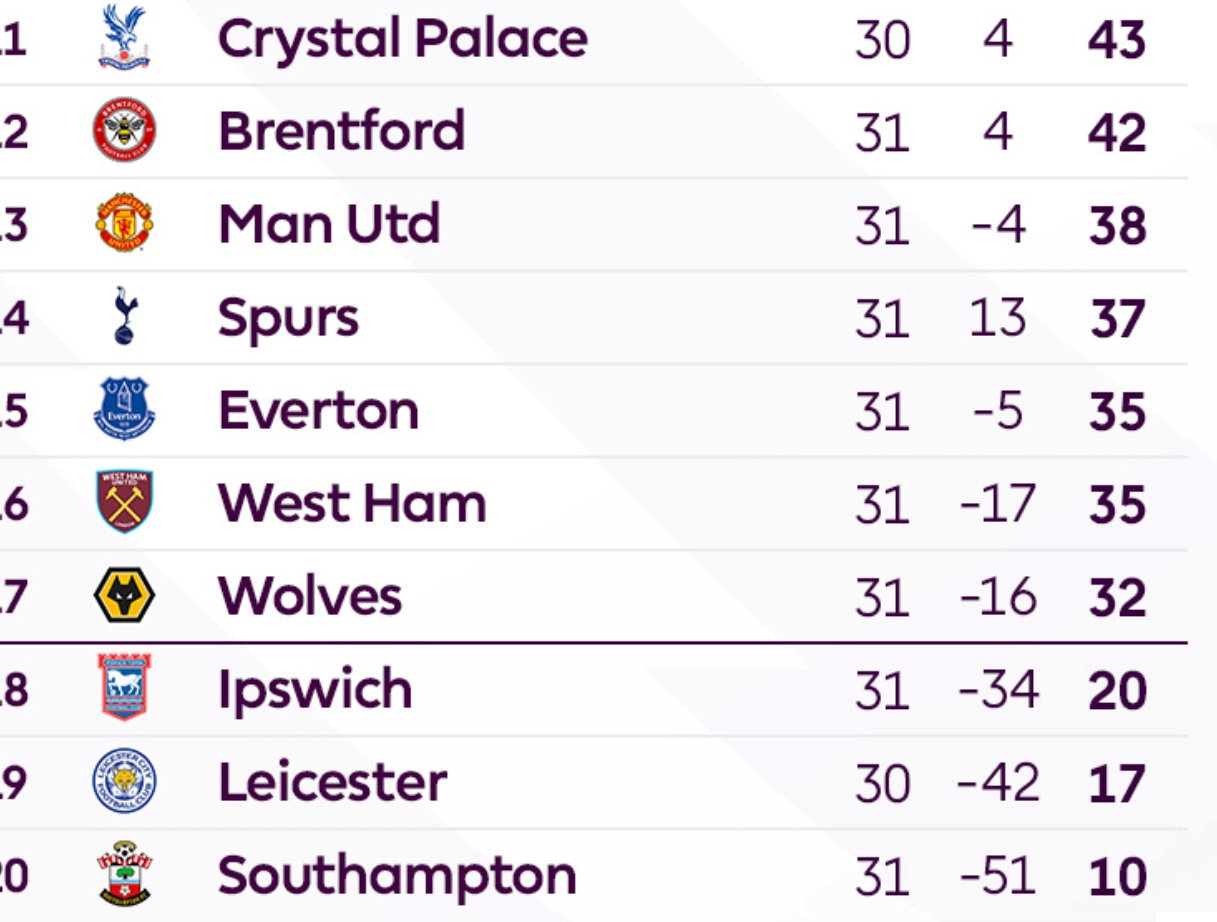Screen dimensions: 1217x922
Task: Select the Man Utd crest
Action: click(x=124, y=223)
